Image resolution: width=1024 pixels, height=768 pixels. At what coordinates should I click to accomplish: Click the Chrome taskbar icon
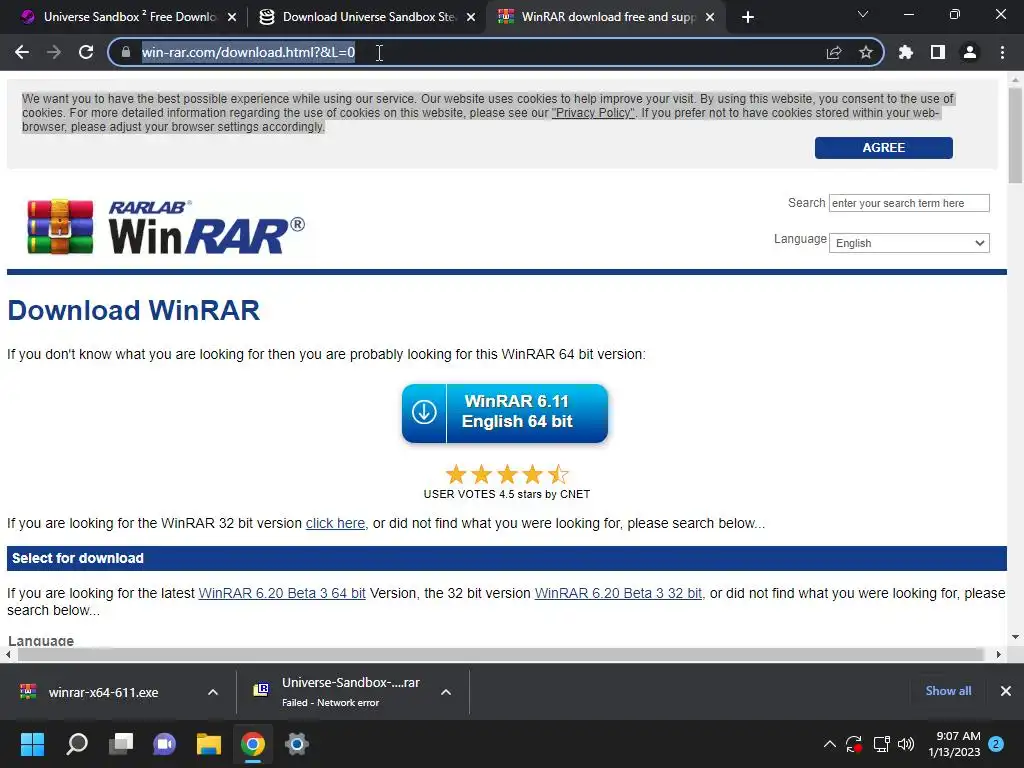pyautogui.click(x=253, y=744)
